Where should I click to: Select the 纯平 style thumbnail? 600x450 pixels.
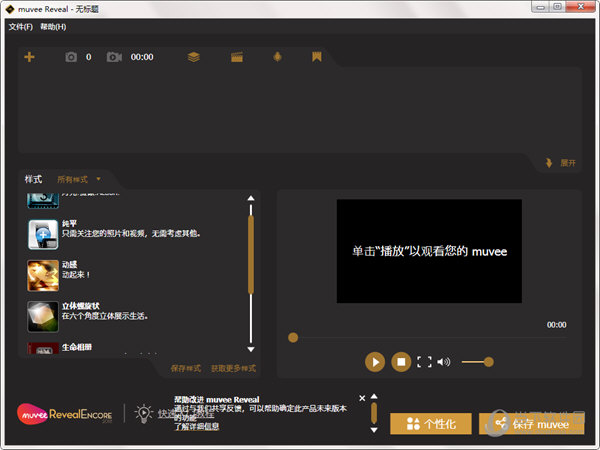tap(43, 234)
